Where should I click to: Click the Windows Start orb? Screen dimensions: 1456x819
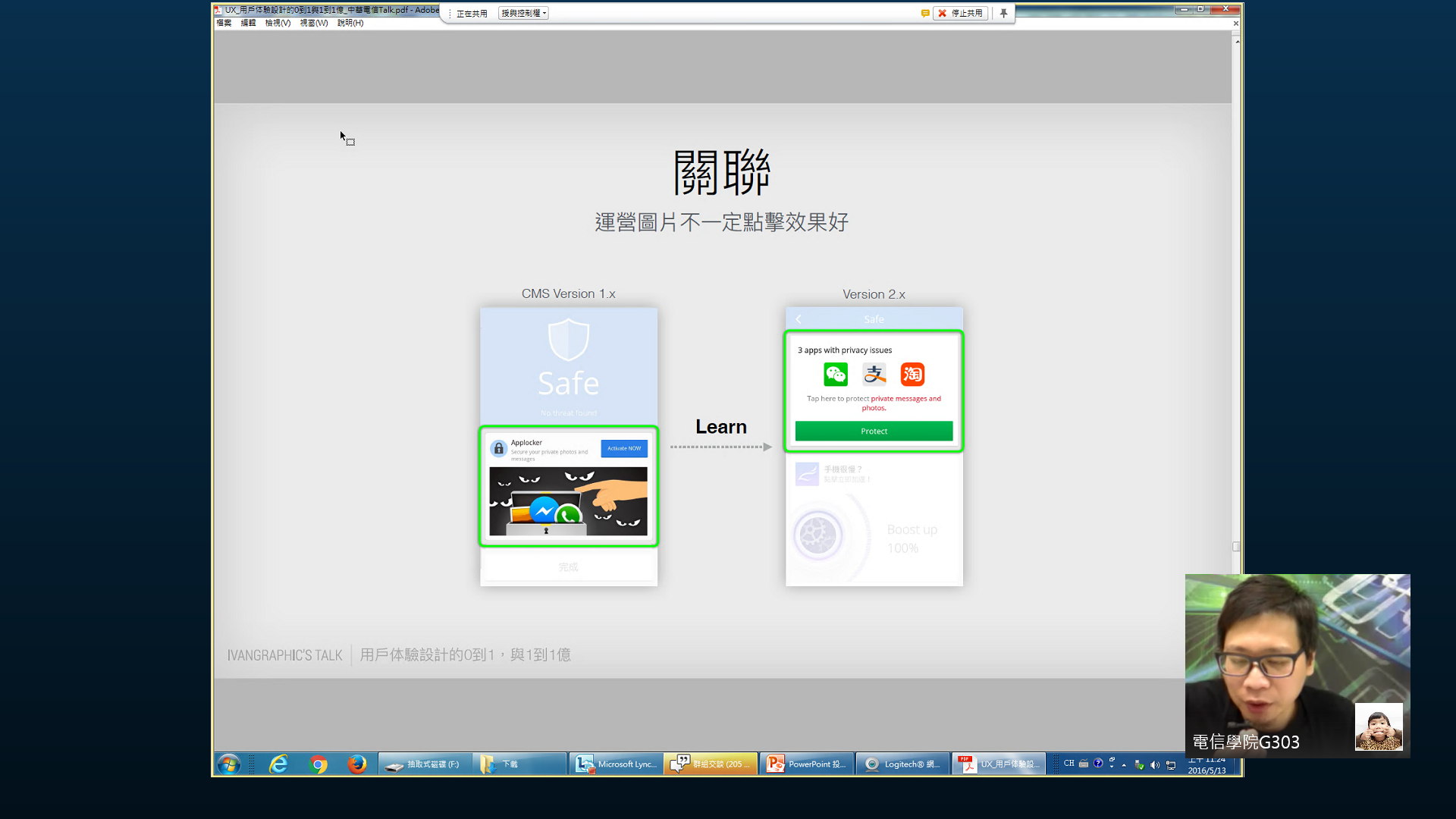click(228, 764)
